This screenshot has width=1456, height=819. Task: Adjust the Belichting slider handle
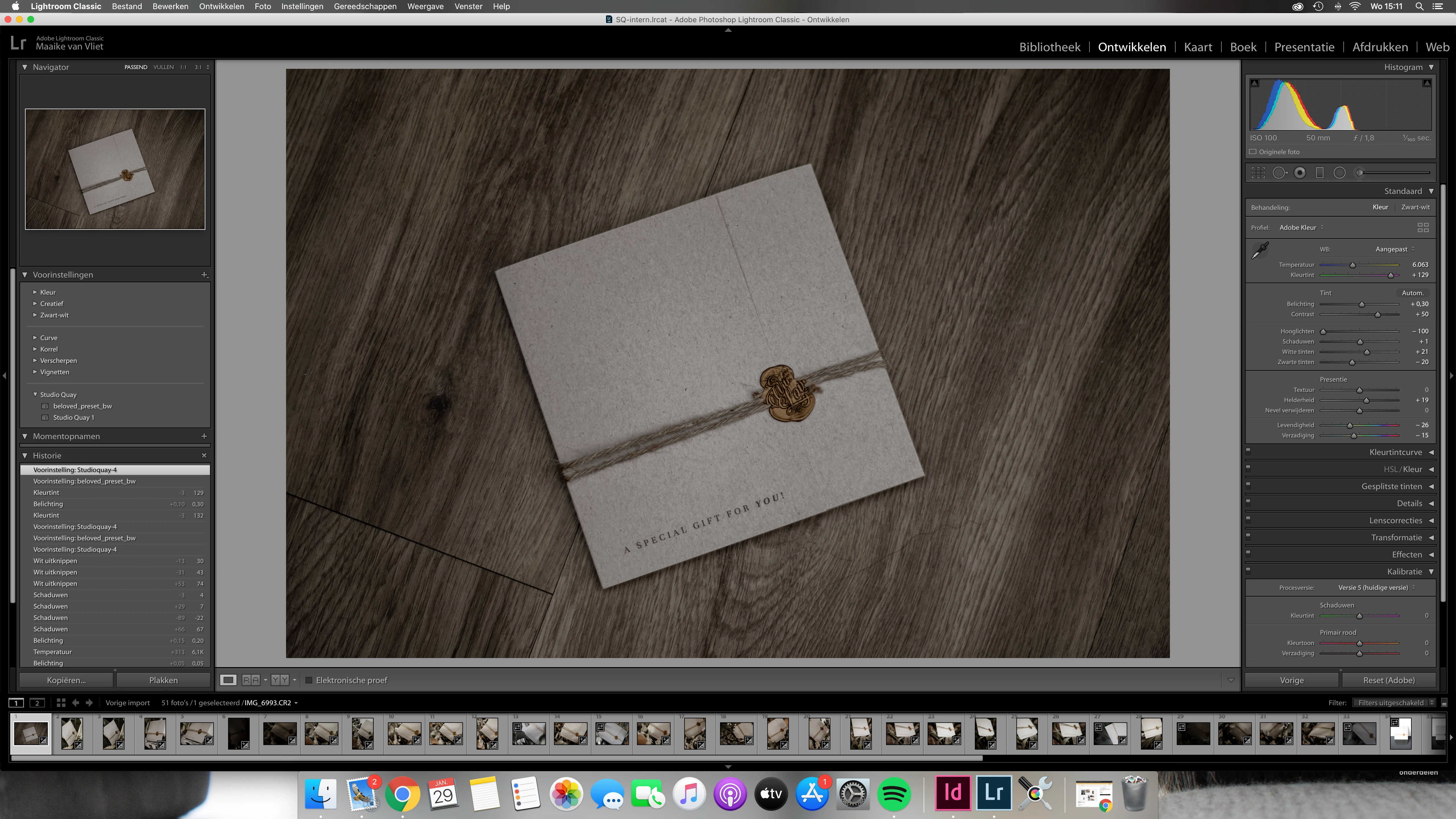click(x=1362, y=305)
